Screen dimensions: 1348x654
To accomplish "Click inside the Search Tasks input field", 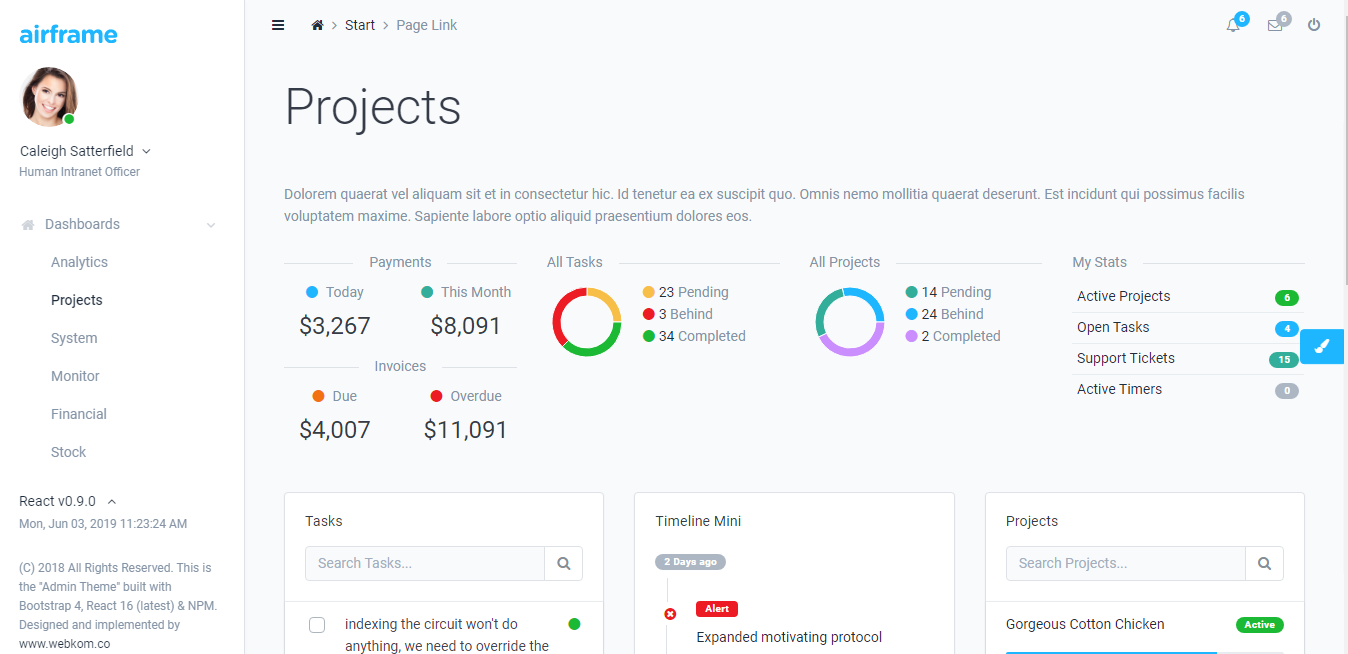I will click(425, 563).
